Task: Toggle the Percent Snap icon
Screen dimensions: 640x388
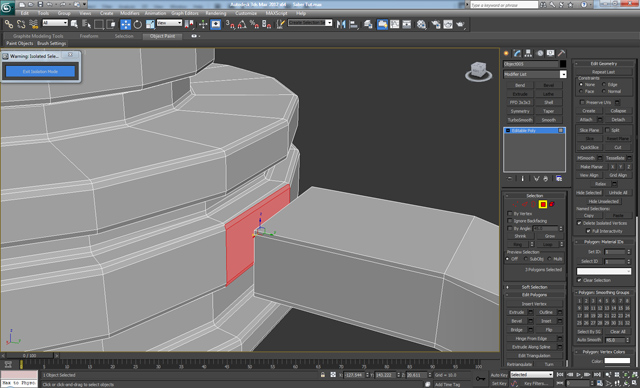Action: point(254,24)
